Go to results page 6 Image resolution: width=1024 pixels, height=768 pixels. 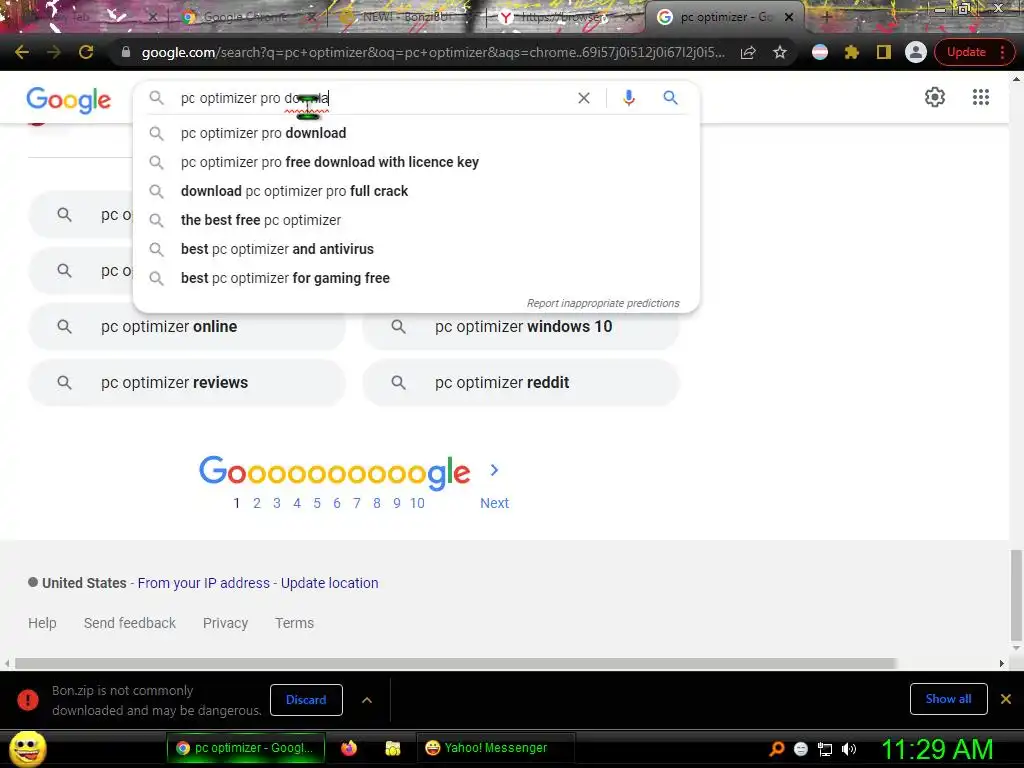337,503
